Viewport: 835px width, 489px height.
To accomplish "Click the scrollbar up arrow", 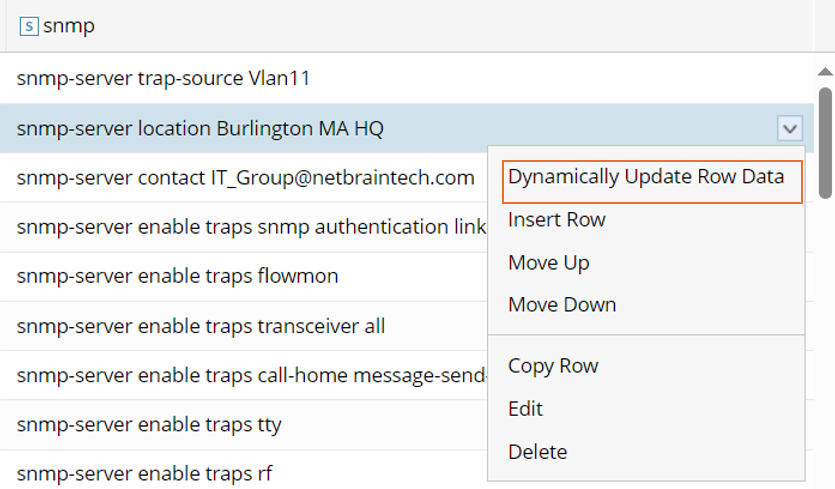I will (825, 72).
